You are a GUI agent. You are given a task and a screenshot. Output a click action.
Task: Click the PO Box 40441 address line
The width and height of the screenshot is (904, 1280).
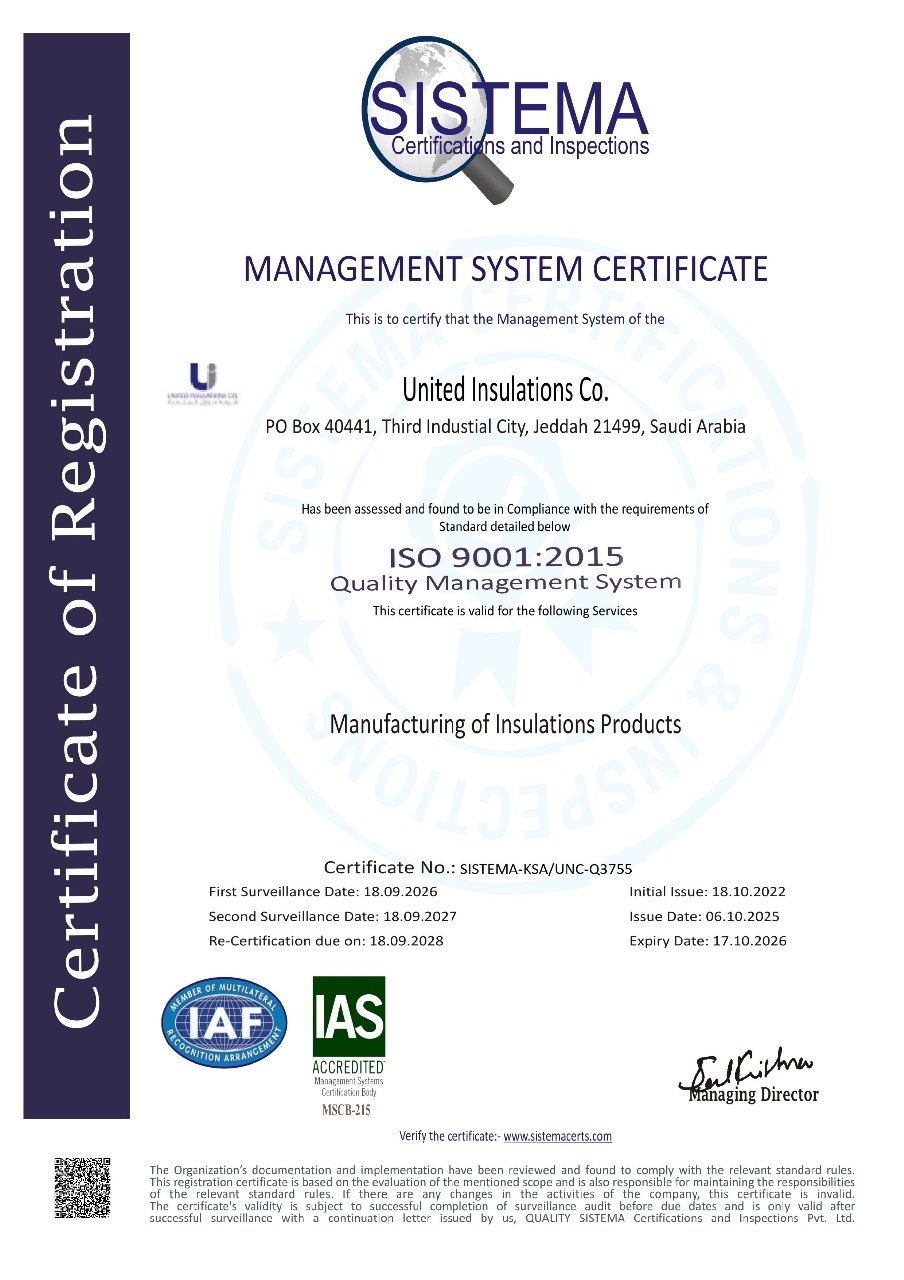505,427
